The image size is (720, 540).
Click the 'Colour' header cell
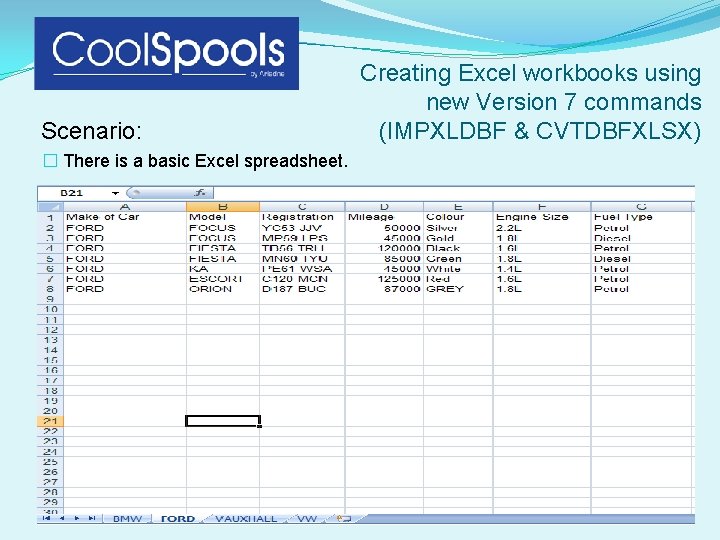pos(458,217)
